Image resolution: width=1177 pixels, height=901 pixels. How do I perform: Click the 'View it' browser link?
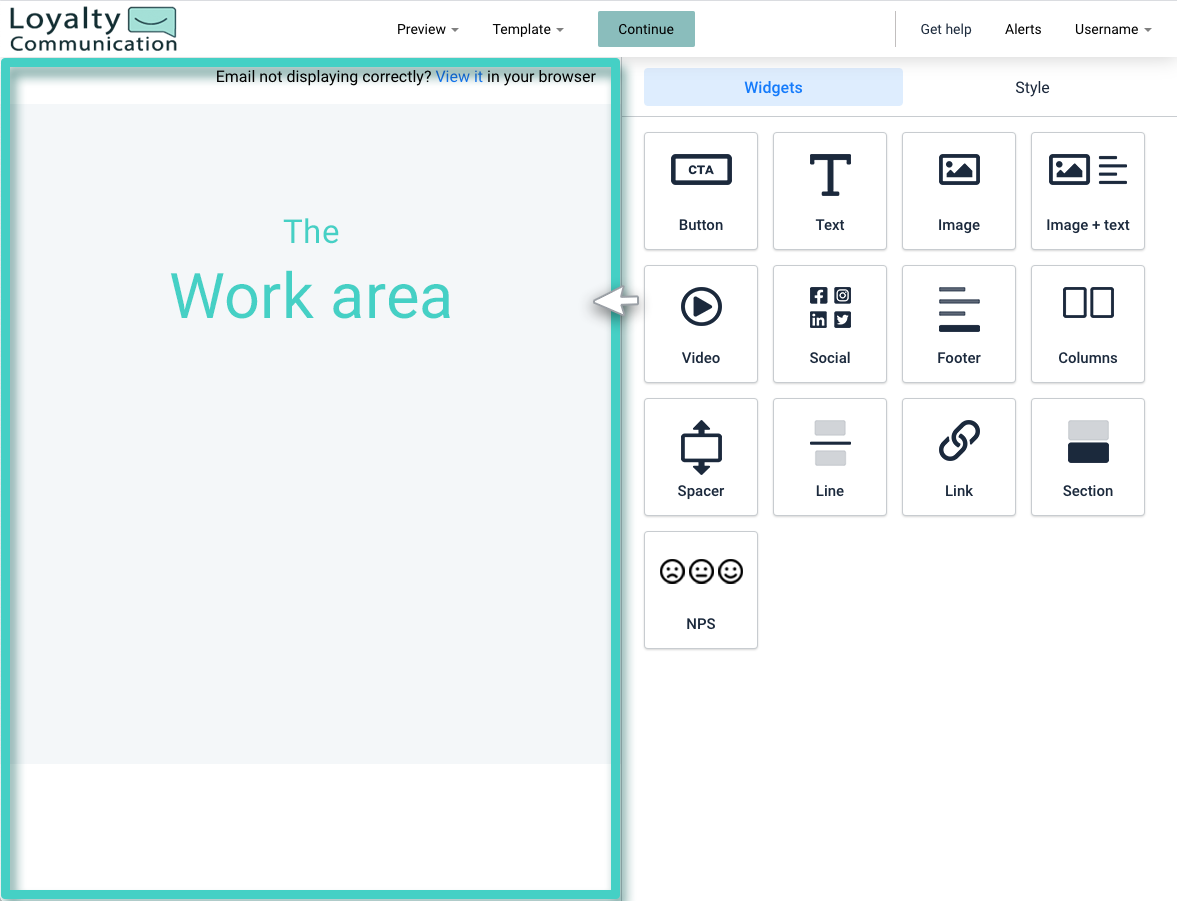[459, 76]
